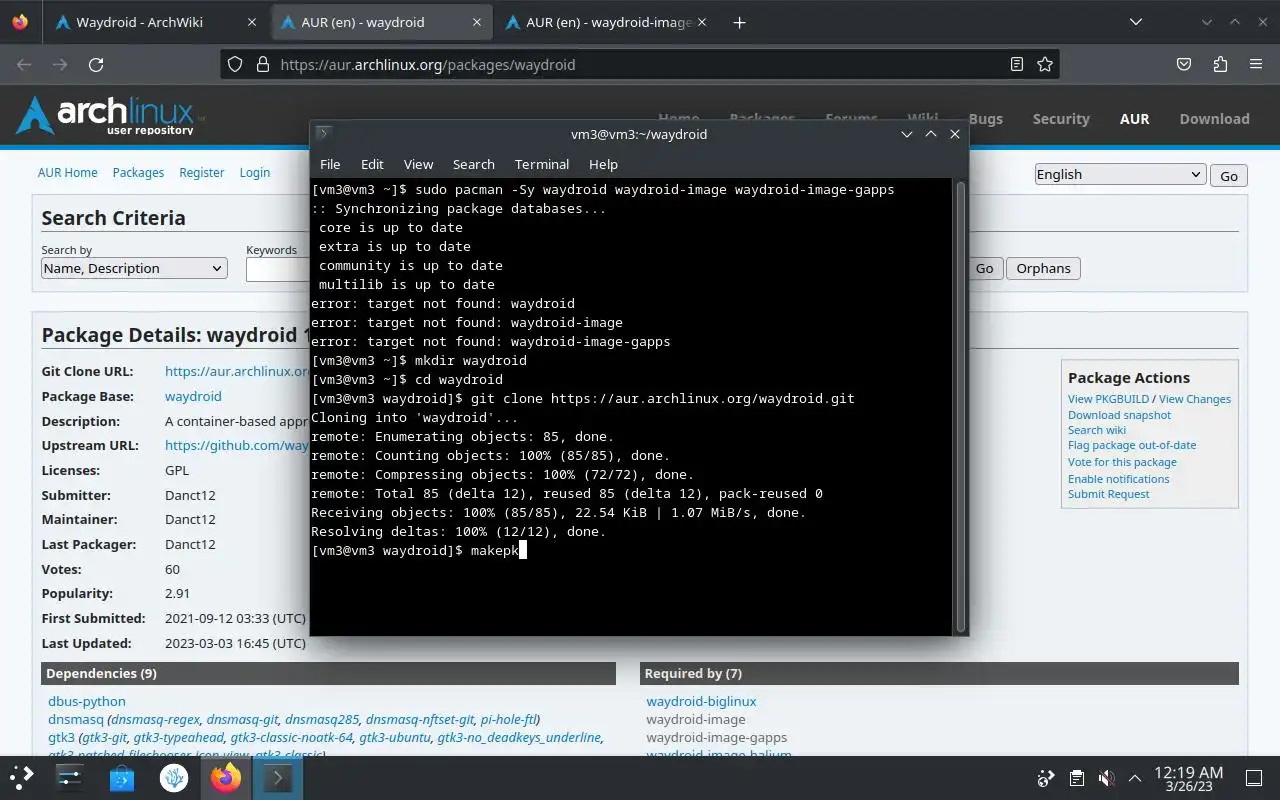Image resolution: width=1280 pixels, height=800 pixels.
Task: Open the list all tabs chevron
Action: pos(1136,22)
